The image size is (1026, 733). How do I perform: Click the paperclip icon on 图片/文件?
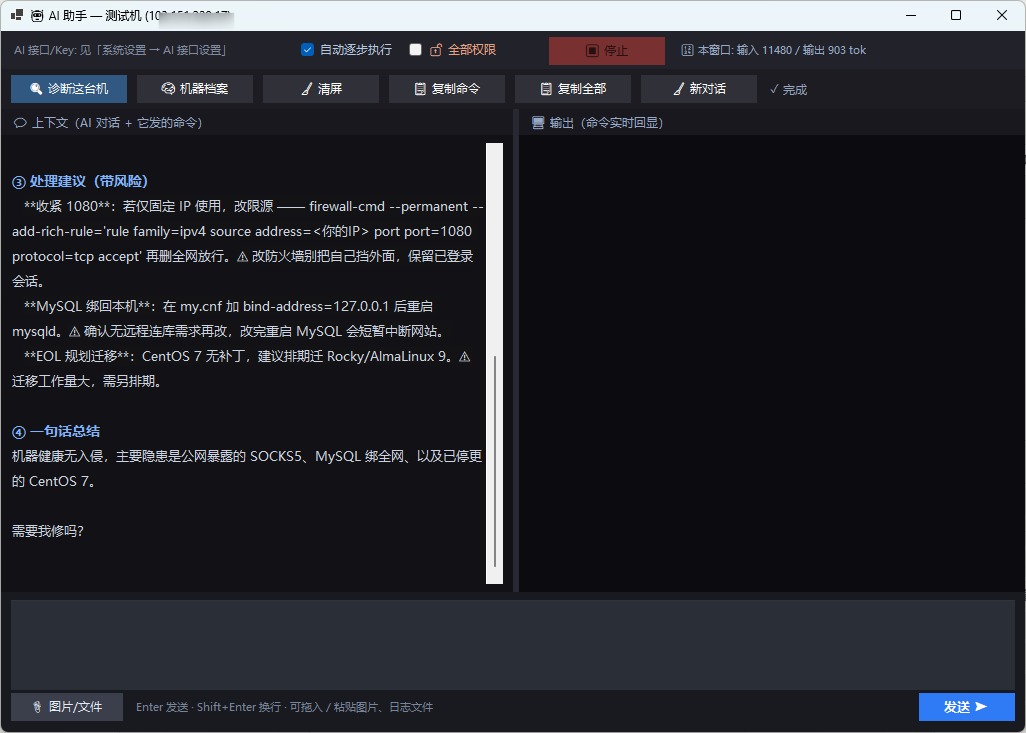[x=38, y=707]
